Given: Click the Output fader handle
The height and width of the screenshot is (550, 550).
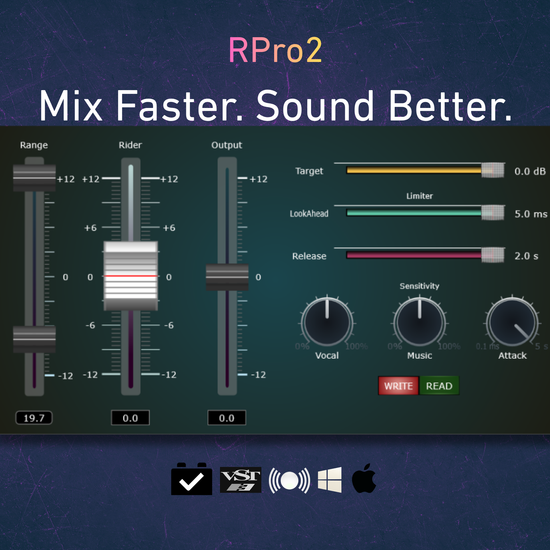Looking at the screenshot, I should (227, 277).
